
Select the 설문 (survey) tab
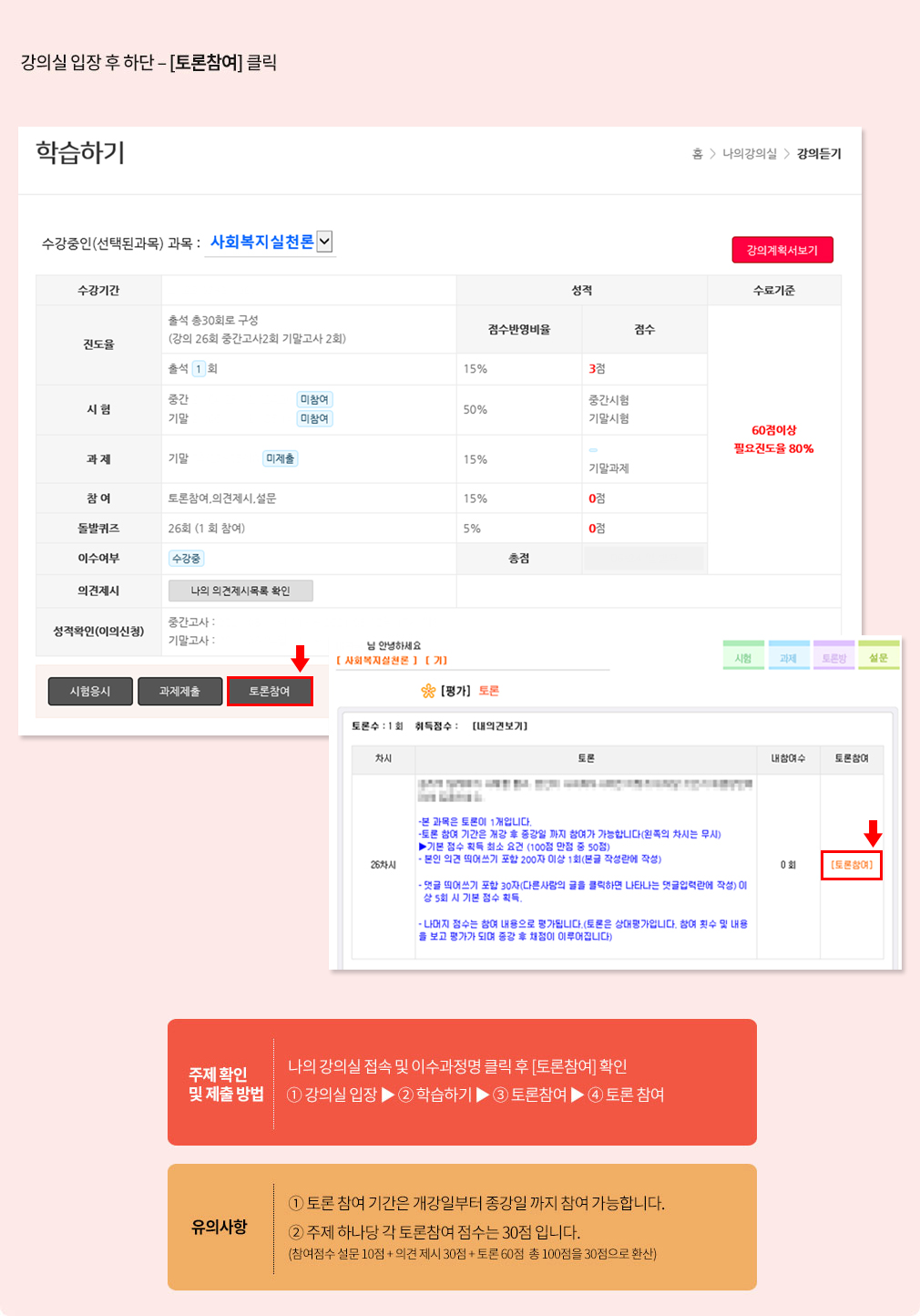coord(878,654)
